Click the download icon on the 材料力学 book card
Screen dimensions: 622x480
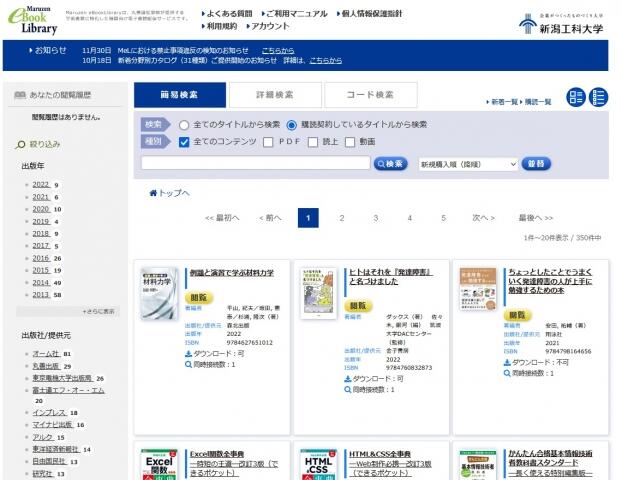(x=189, y=354)
